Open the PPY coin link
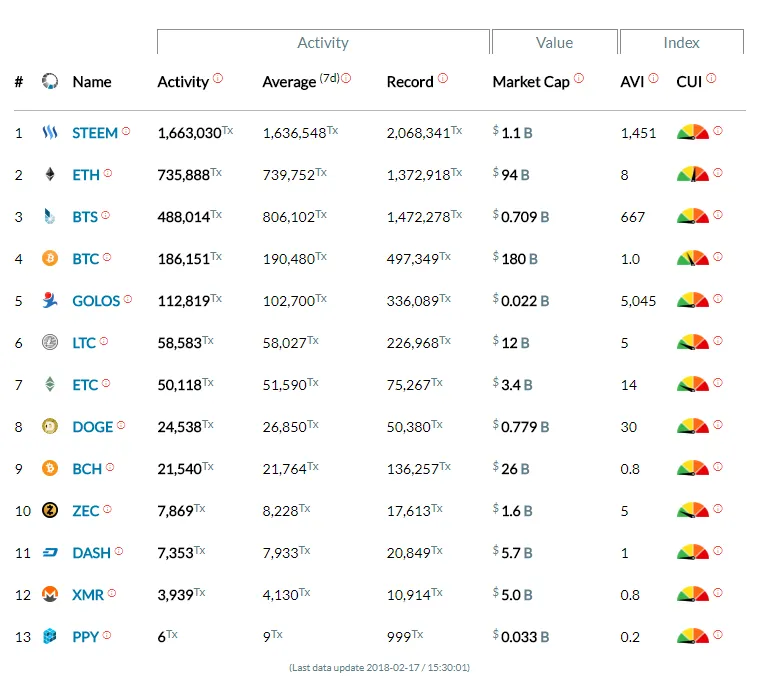Image resolution: width=762 pixels, height=687 pixels. (x=86, y=637)
